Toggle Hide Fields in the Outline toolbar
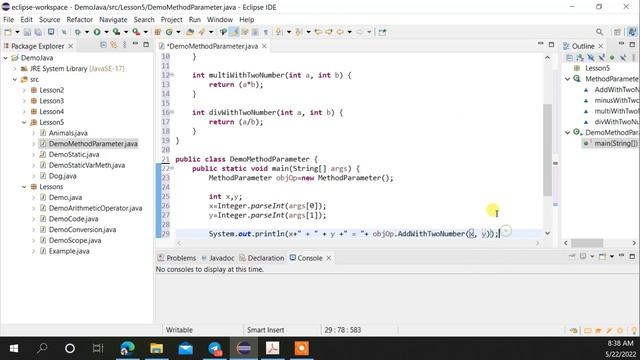 tap(591, 58)
